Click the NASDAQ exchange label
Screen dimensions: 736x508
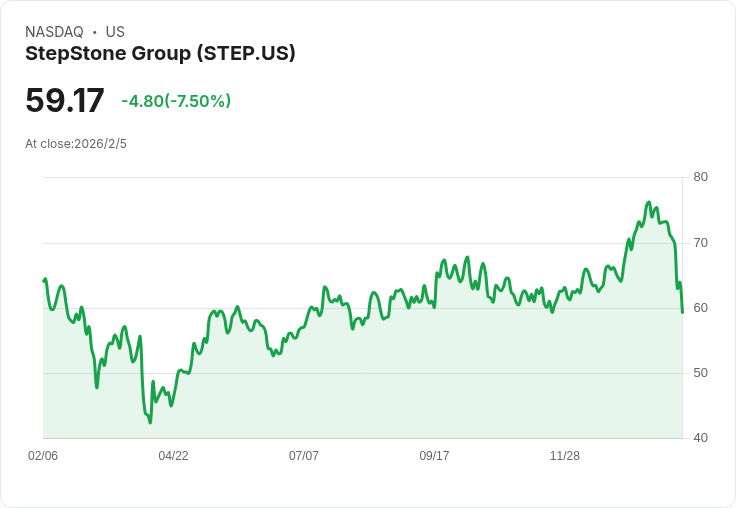54,32
